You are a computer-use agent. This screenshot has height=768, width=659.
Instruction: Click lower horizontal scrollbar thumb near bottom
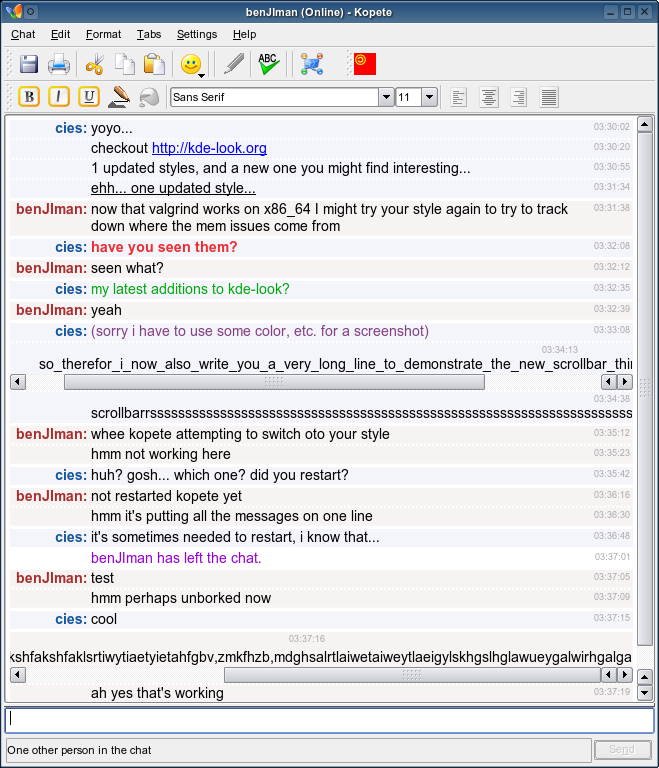pyautogui.click(x=412, y=675)
